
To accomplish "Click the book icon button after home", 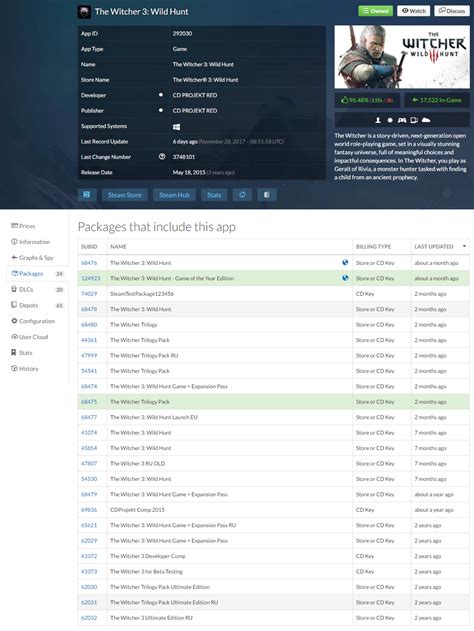I will pyautogui.click(x=266, y=195).
